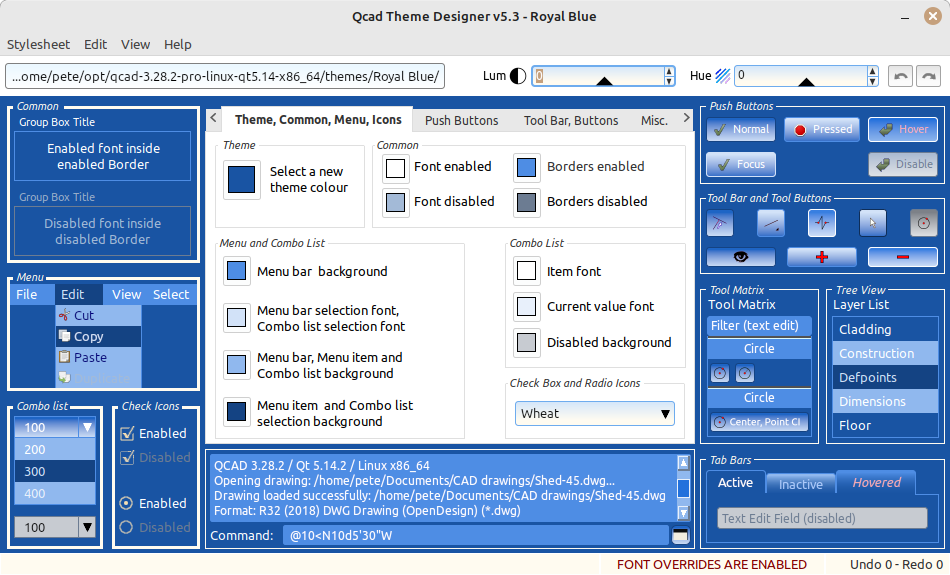Click the Hue striped icon
This screenshot has height=575, width=950.
tap(722, 76)
